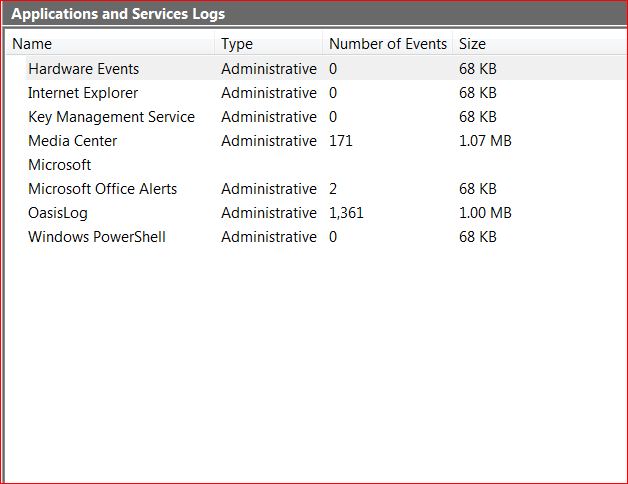
Task: Sort by the Name column header
Action: [x=110, y=44]
